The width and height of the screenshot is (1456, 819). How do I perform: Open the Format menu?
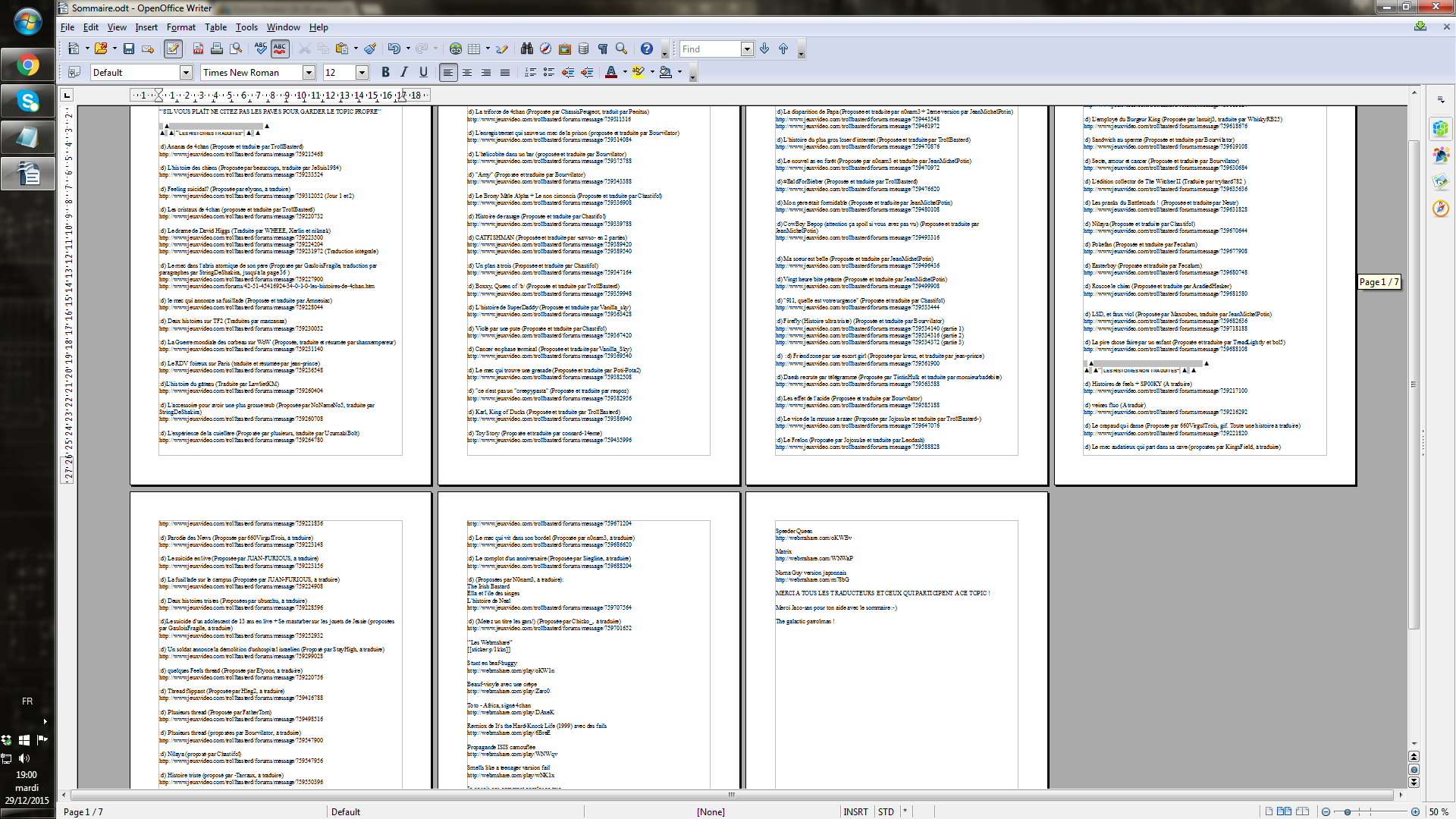coord(180,27)
